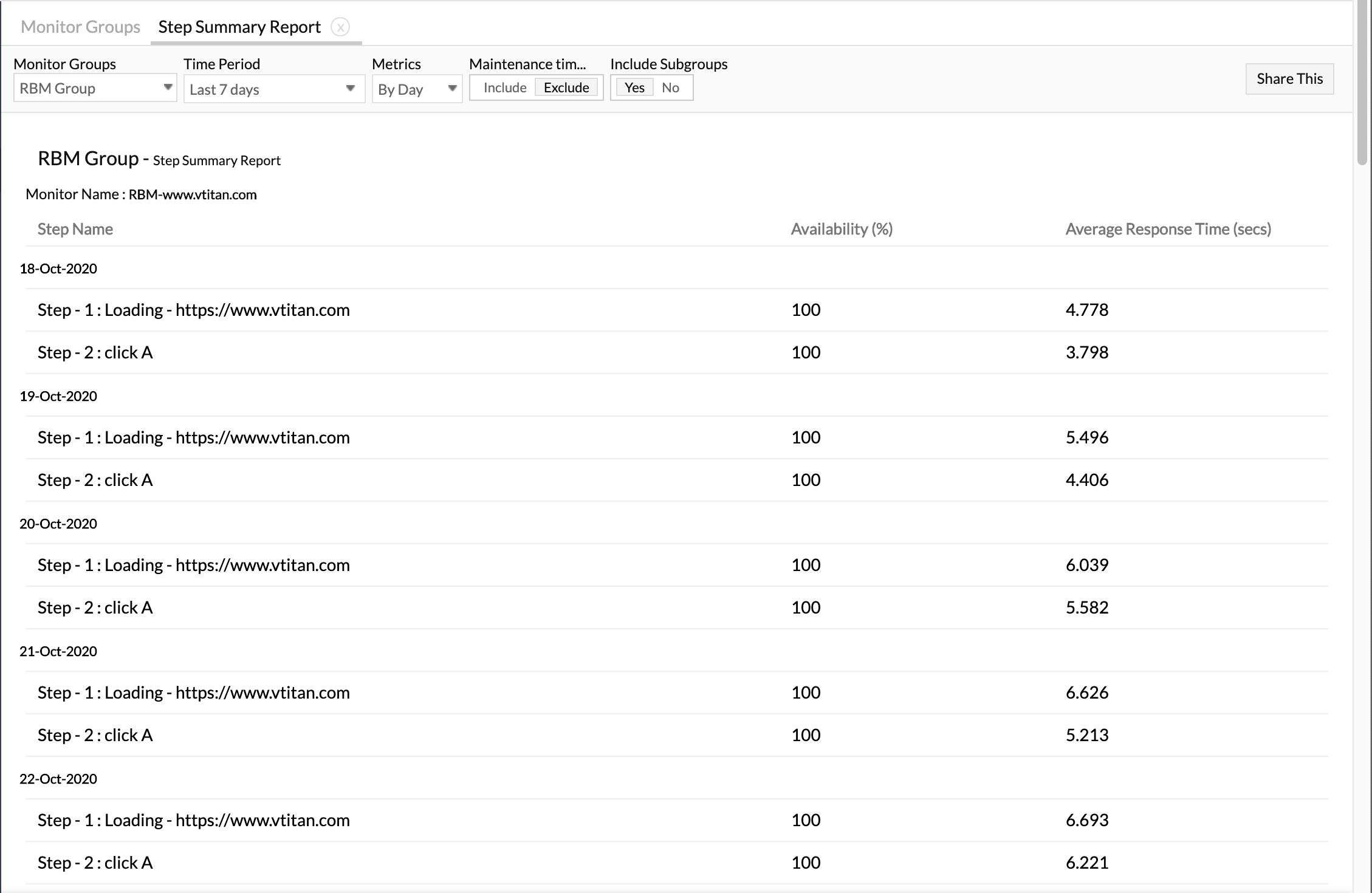The width and height of the screenshot is (1372, 893).
Task: Click the 21-Oct-2020 date heading
Action: tap(58, 651)
